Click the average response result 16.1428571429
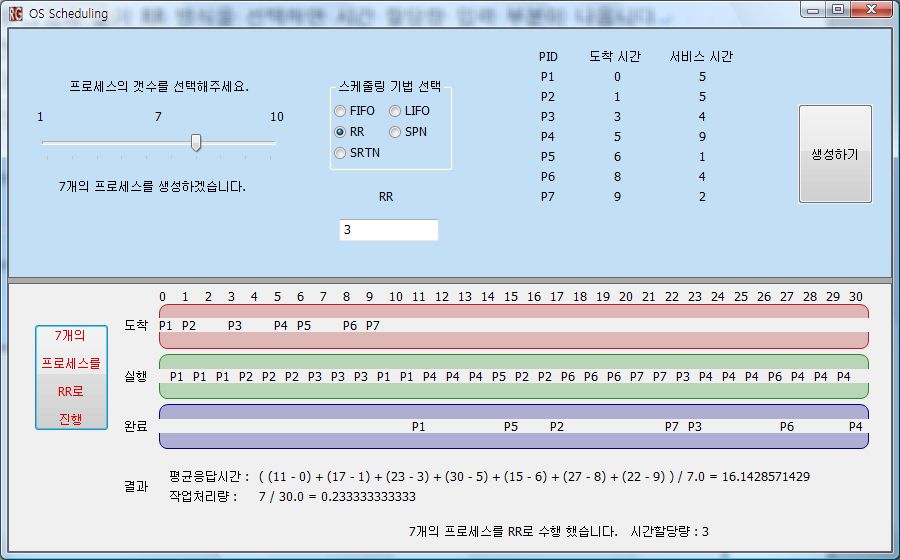The image size is (900, 560). click(766, 477)
